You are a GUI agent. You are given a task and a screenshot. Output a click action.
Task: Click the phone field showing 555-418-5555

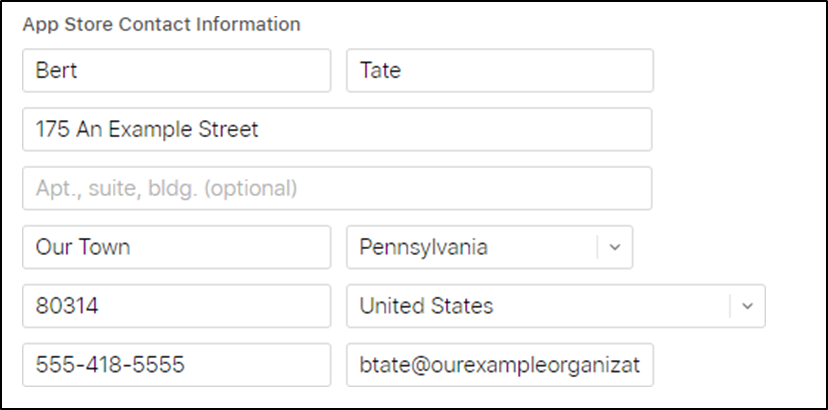(x=176, y=365)
